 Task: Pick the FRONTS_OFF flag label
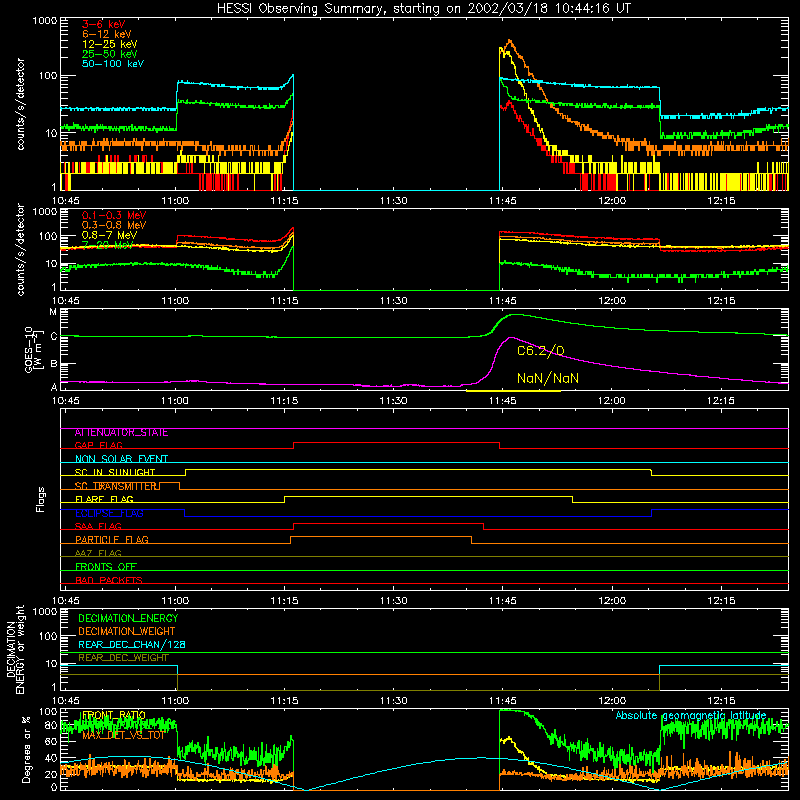[x=106, y=567]
